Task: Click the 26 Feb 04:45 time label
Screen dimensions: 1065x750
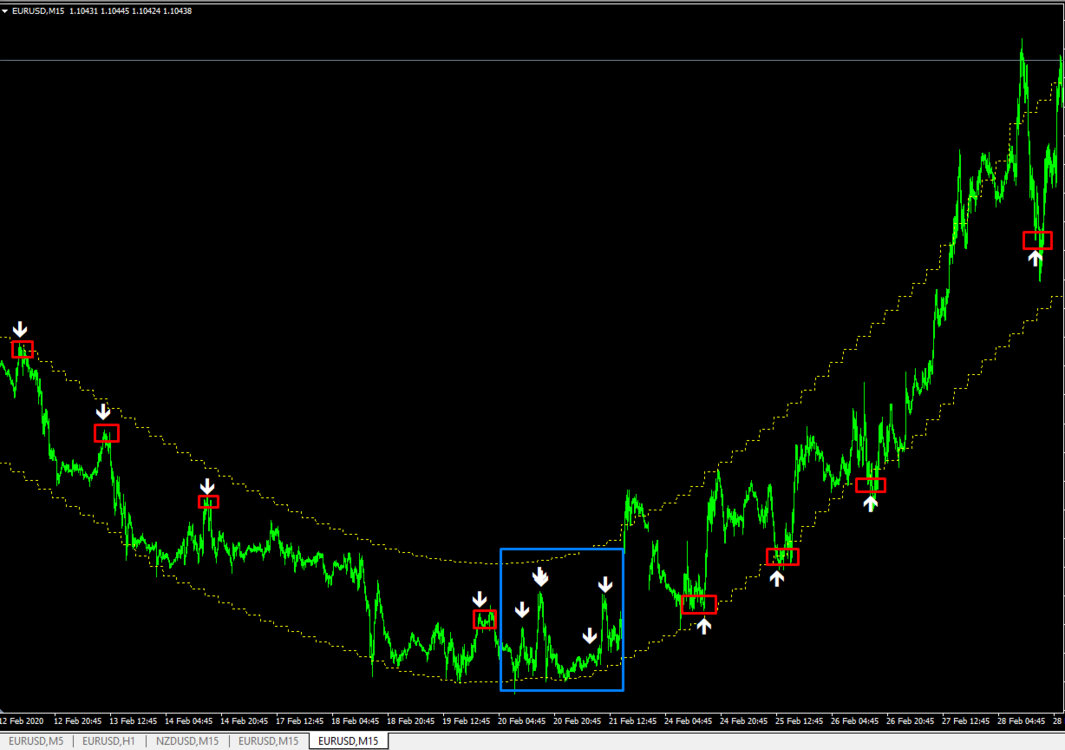Action: [854, 721]
